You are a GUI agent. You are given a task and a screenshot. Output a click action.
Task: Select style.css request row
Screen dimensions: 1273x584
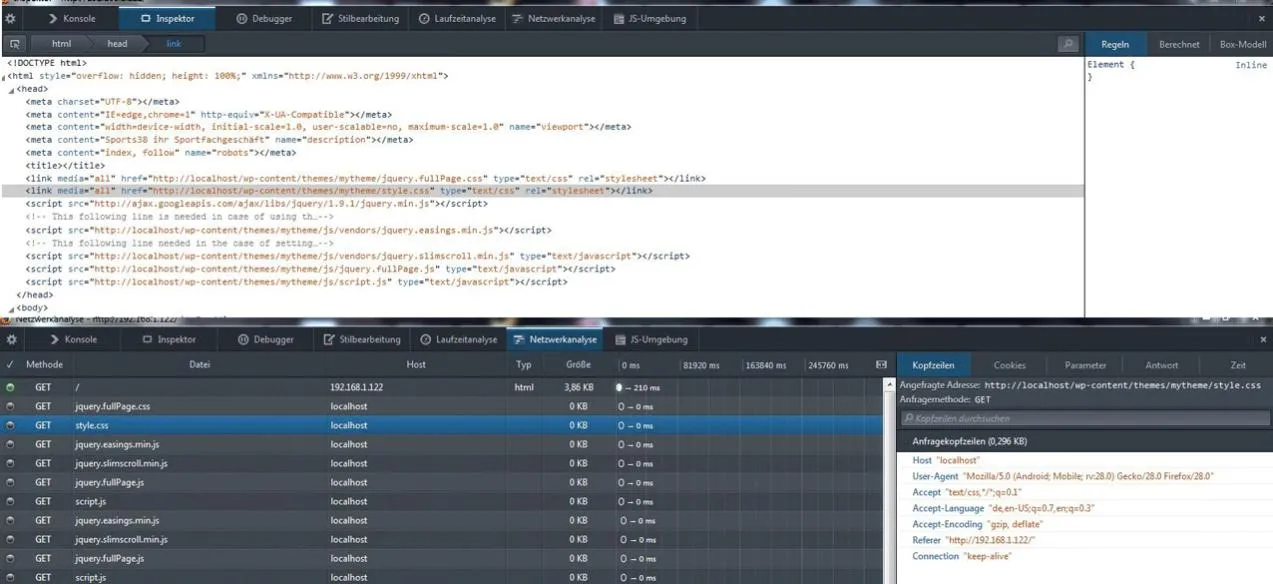pyautogui.click(x=442, y=426)
